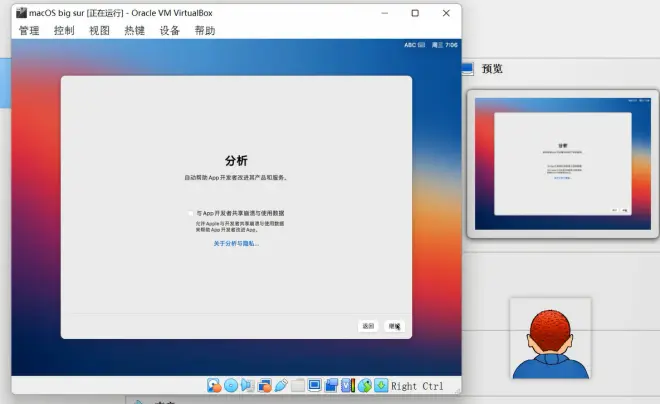The height and width of the screenshot is (404, 660).
Task: Click the 分析 heading text
Action: pos(236,161)
